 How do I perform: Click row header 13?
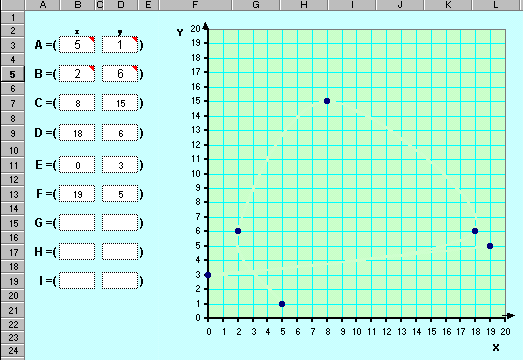[12, 194]
